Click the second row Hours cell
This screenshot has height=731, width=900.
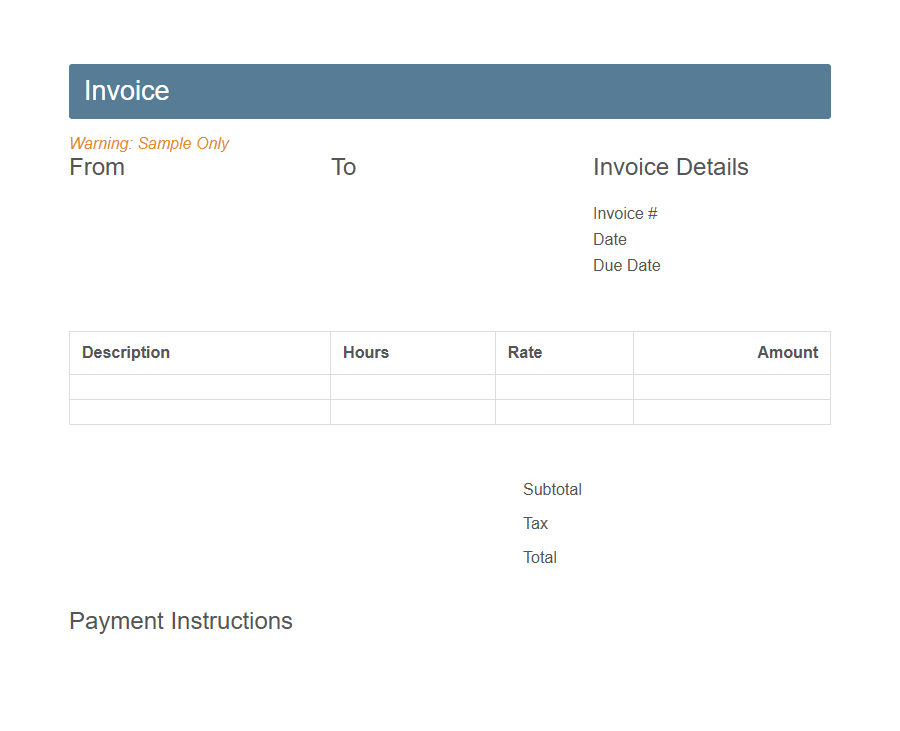point(413,412)
